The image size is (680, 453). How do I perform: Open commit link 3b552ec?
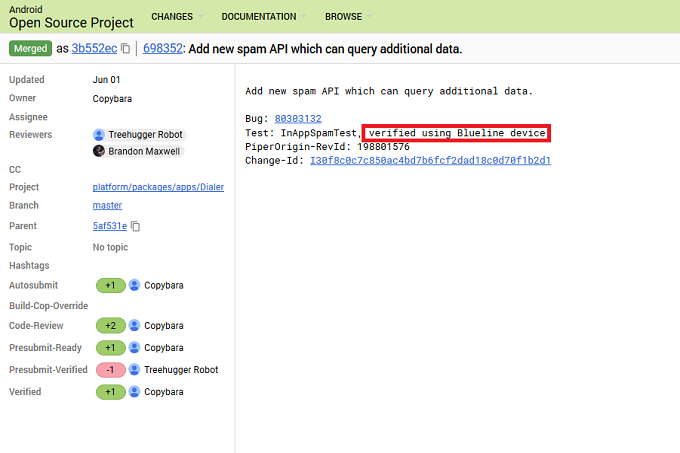(x=94, y=49)
